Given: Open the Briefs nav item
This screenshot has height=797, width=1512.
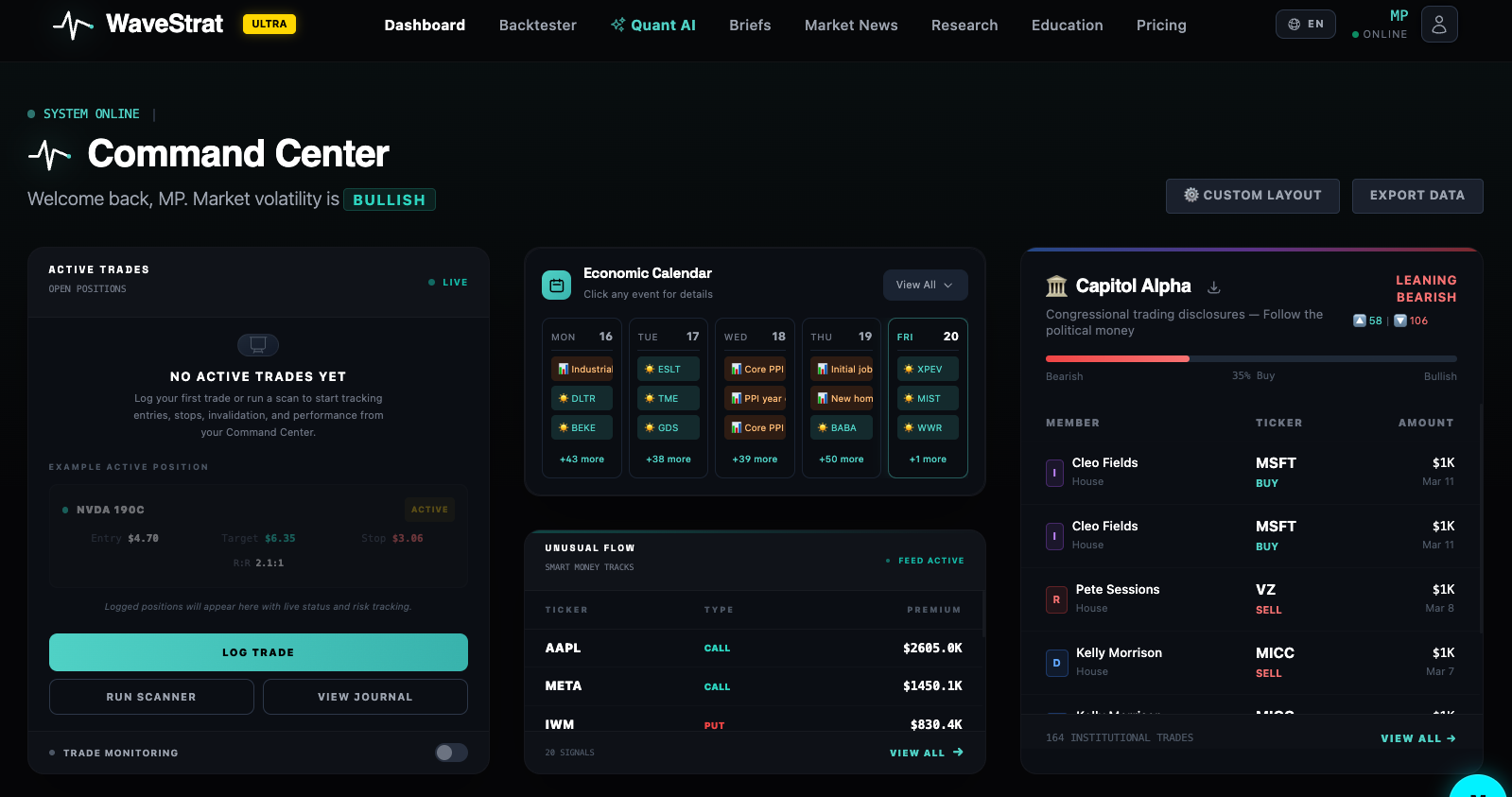Looking at the screenshot, I should point(750,25).
